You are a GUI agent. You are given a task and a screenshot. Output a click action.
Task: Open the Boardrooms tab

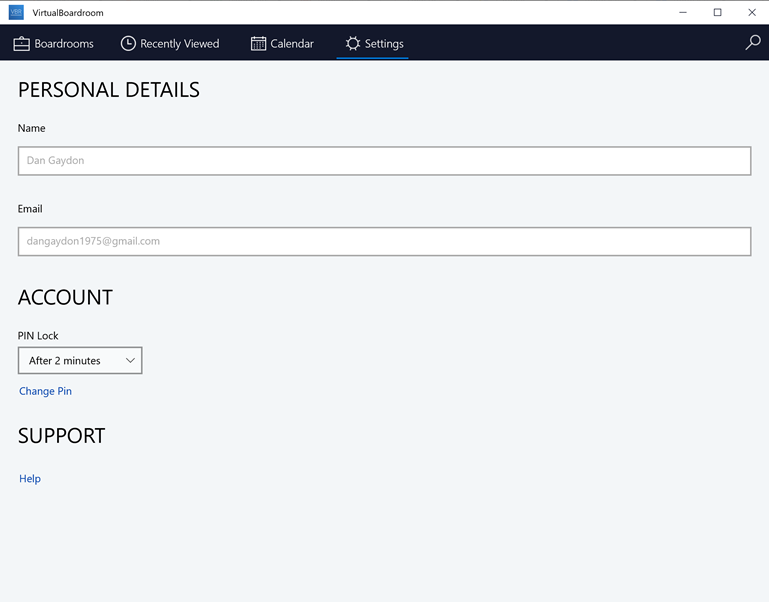[53, 44]
